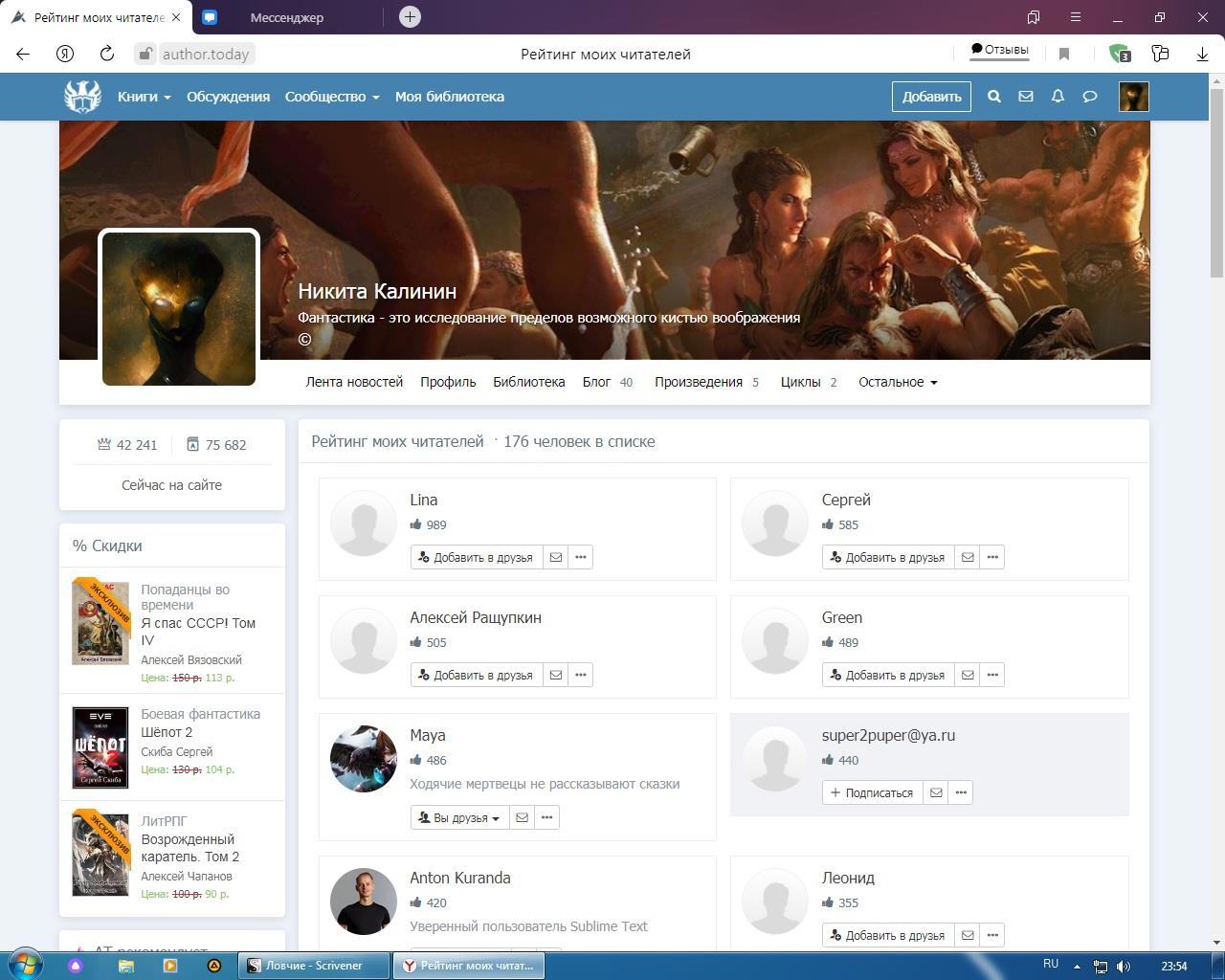Open the comments speech bubble icon in header

click(x=1089, y=97)
